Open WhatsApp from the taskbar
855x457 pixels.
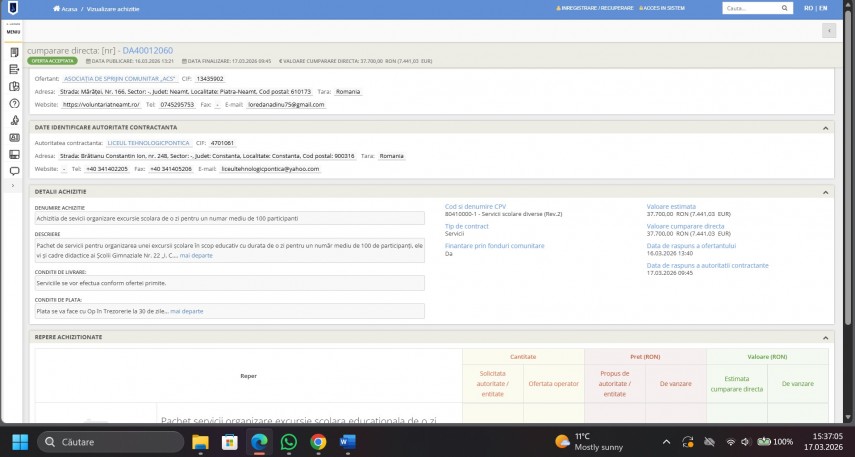tap(288, 441)
